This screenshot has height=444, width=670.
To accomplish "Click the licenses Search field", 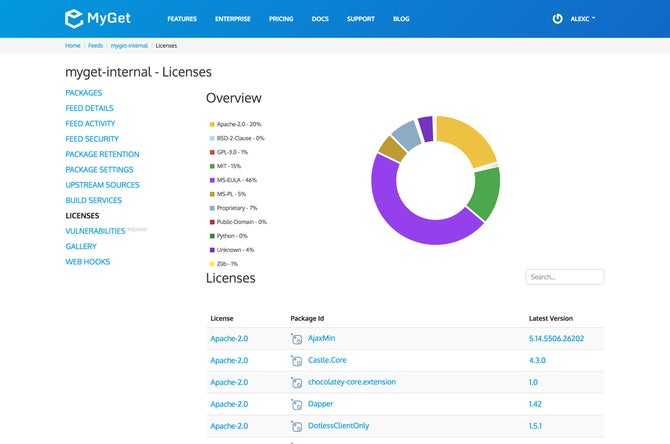I will click(x=564, y=277).
